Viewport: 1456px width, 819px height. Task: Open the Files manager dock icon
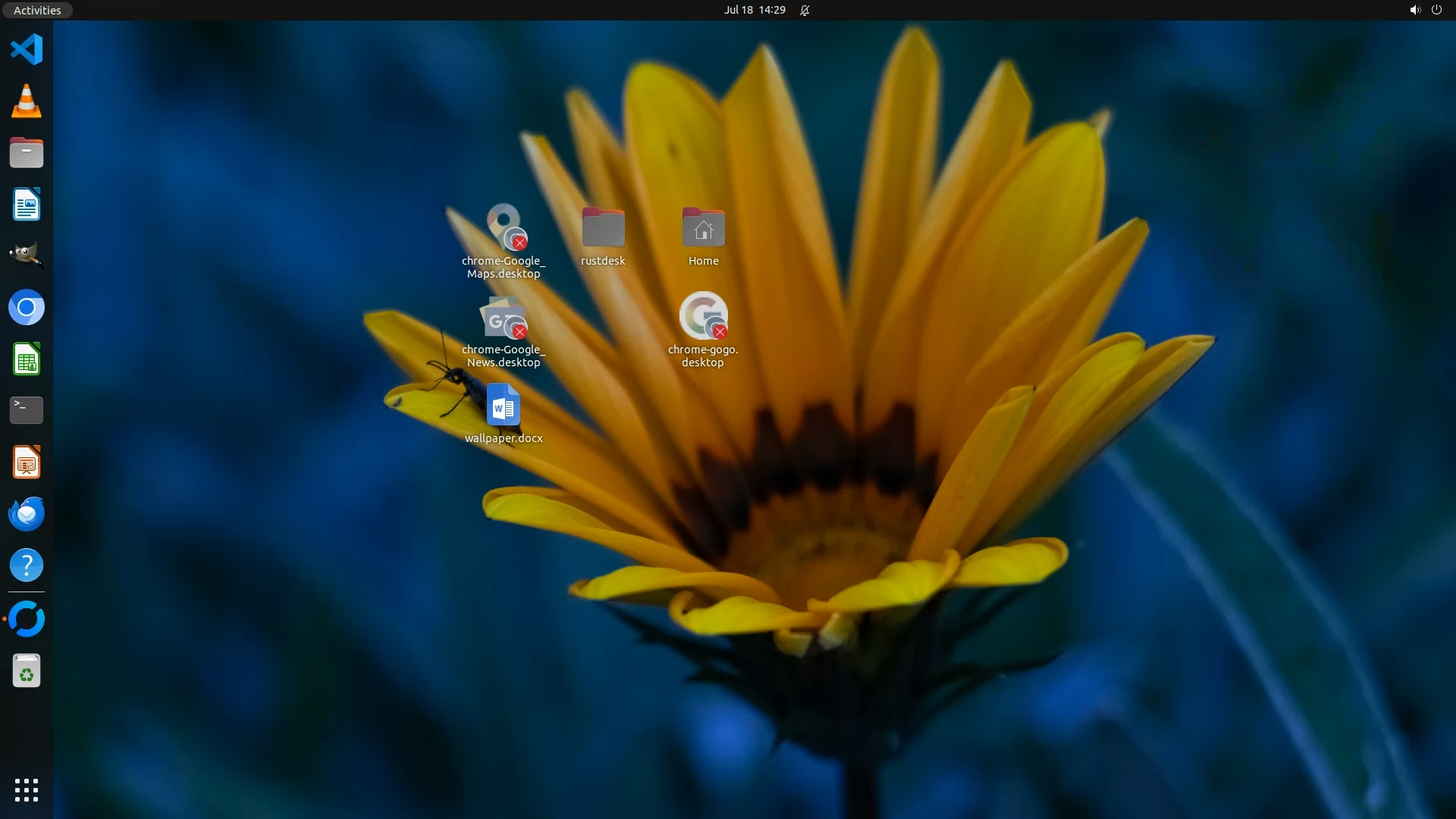(27, 153)
